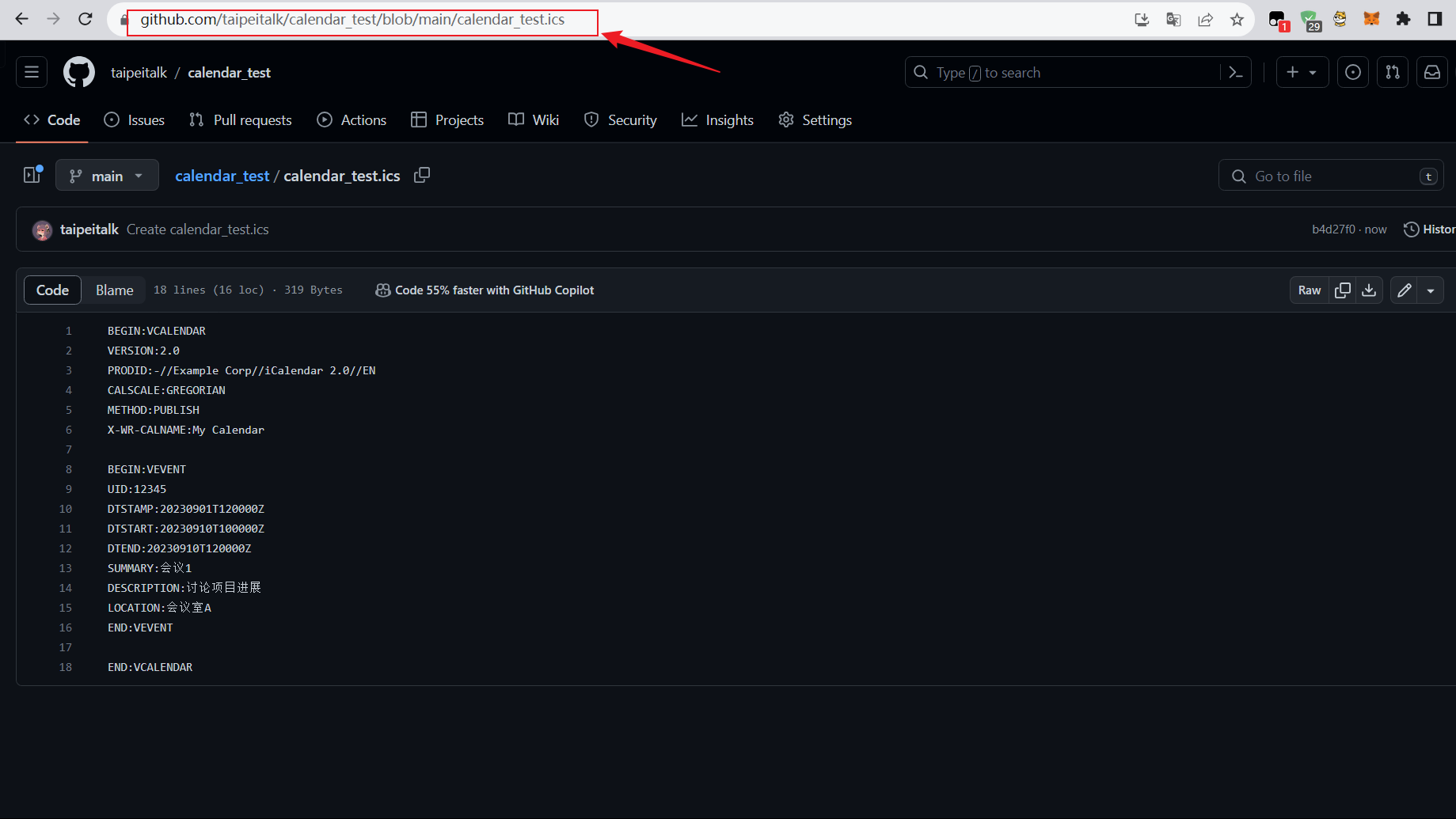
Task: Expand the main branch selector
Action: pos(107,176)
